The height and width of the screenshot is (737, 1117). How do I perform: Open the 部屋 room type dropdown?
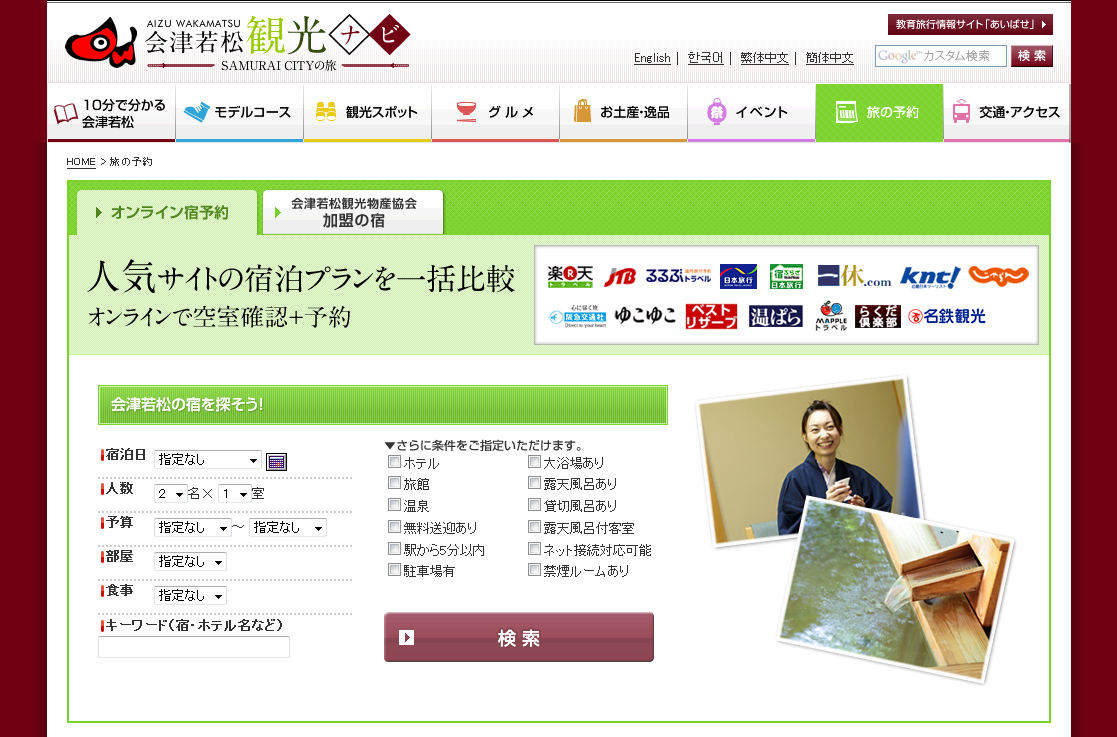[190, 562]
